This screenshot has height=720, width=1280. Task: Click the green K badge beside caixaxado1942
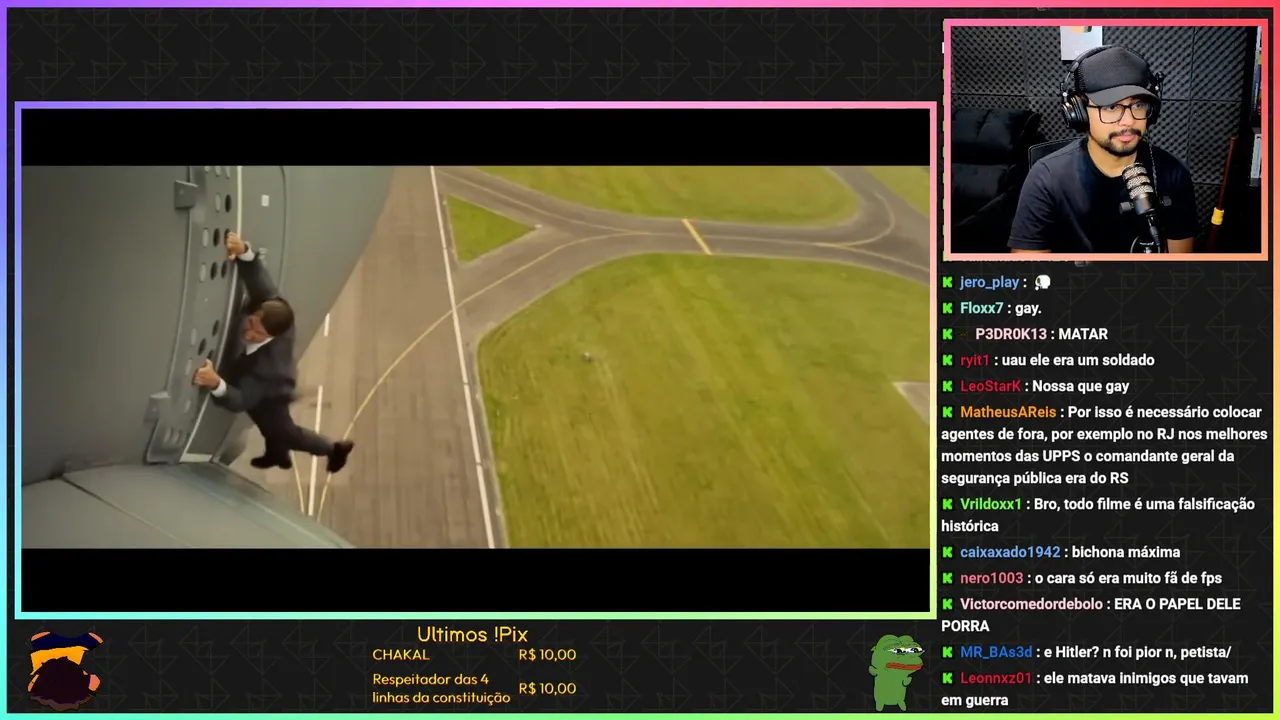tap(947, 552)
